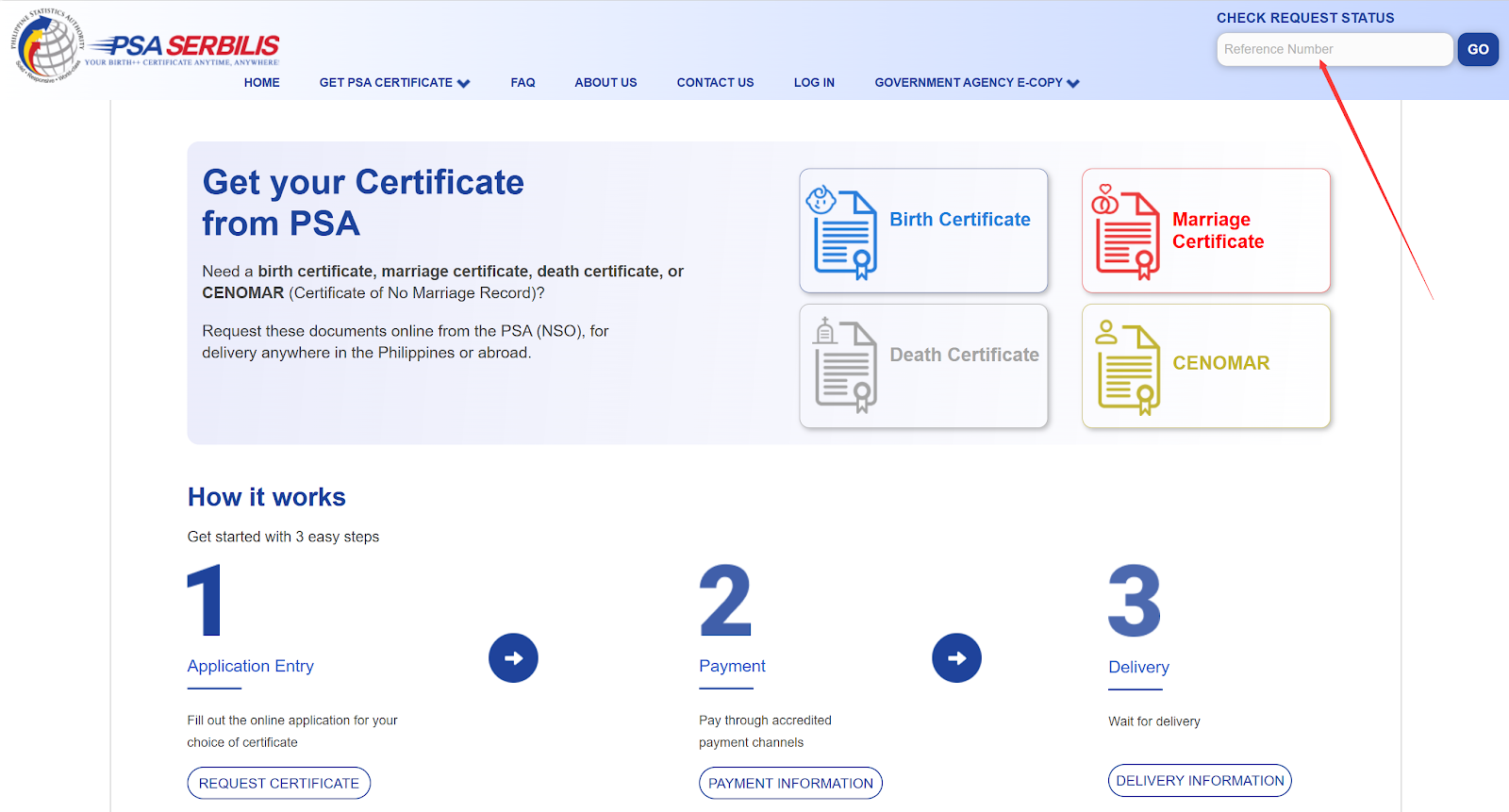The image size is (1509, 812).
Task: Click arrow icon between Payment and Delivery
Action: [956, 658]
